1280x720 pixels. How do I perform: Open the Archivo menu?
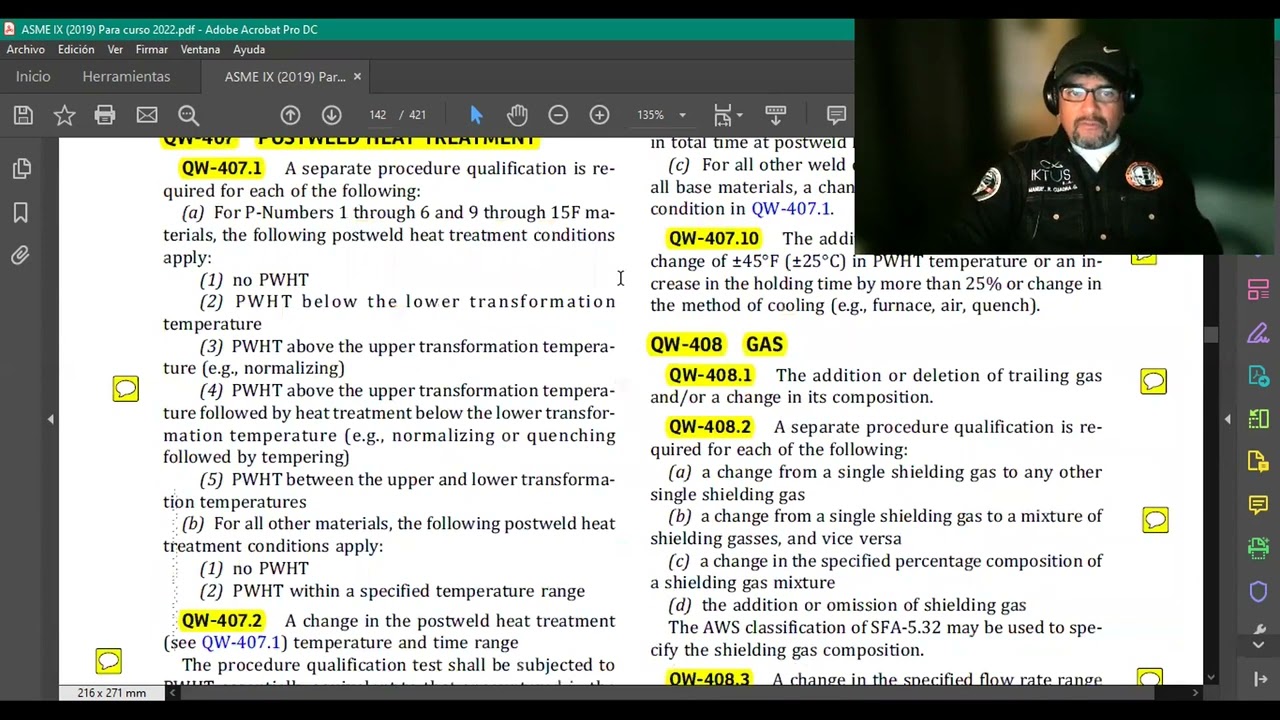pos(25,50)
